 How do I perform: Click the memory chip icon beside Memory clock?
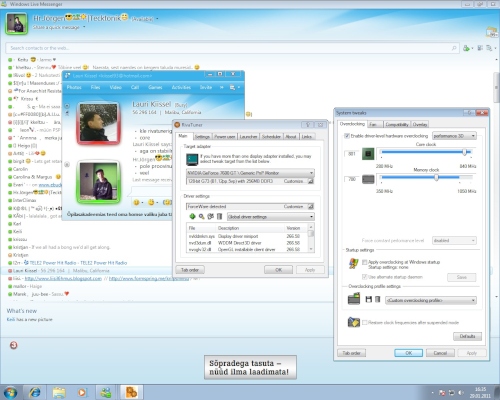[368, 179]
